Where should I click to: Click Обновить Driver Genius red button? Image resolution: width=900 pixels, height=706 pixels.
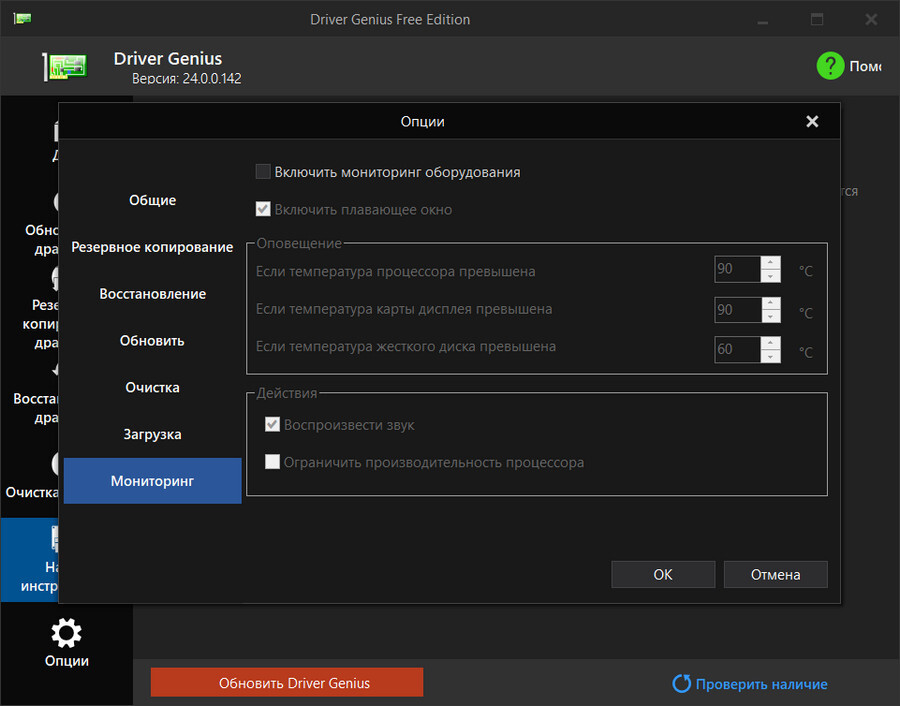tap(287, 682)
